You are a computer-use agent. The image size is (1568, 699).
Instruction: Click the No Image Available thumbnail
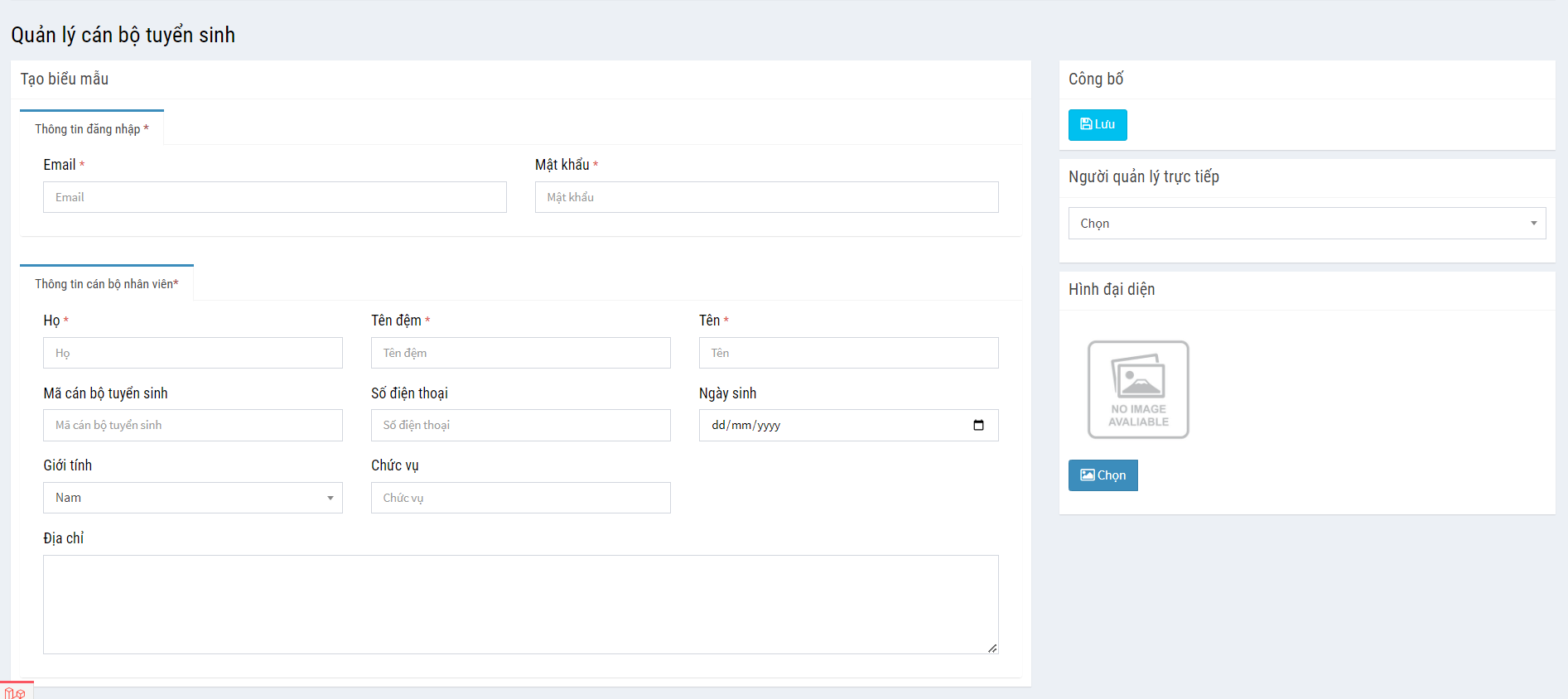[x=1137, y=389]
